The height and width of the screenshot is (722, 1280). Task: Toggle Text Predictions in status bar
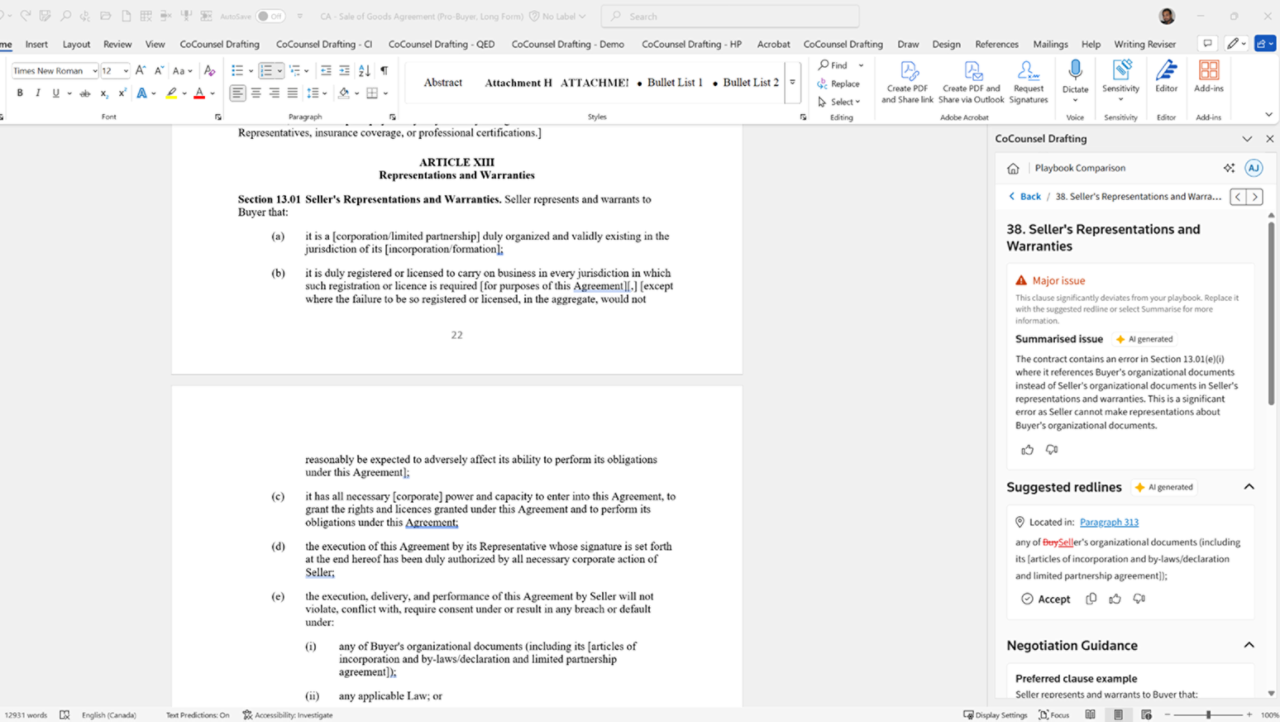[197, 715]
